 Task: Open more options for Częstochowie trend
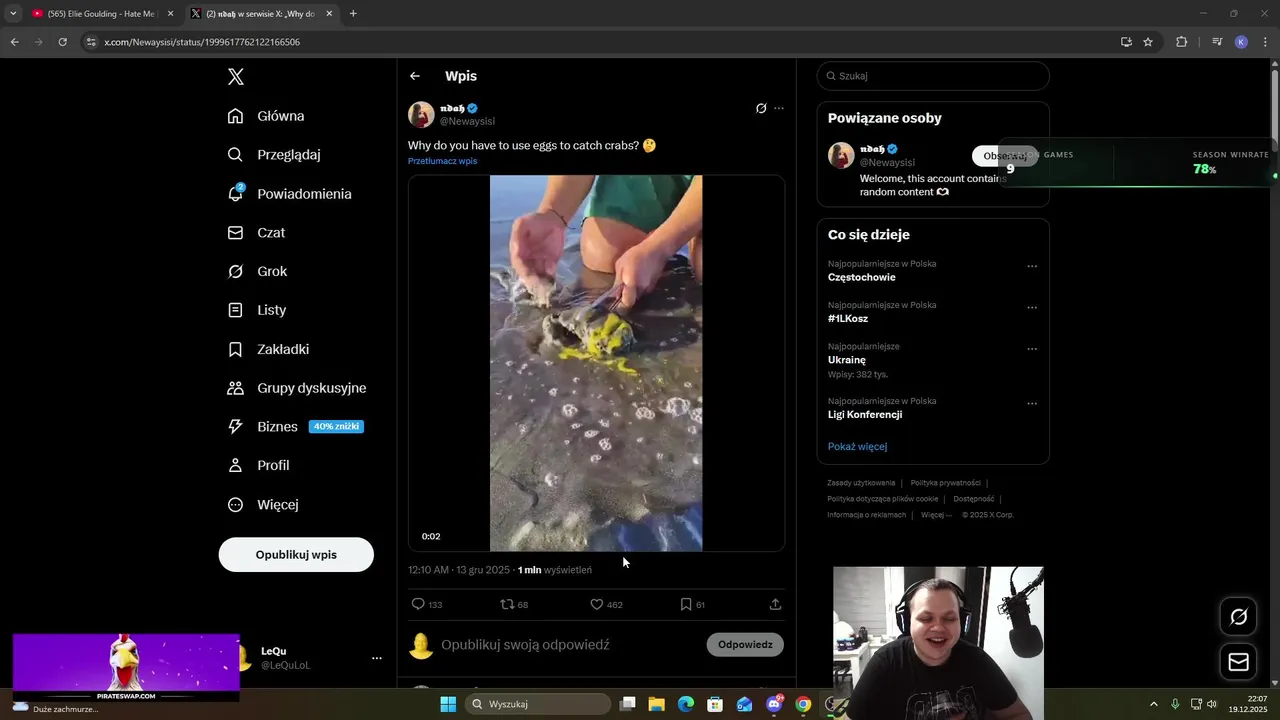1032,266
